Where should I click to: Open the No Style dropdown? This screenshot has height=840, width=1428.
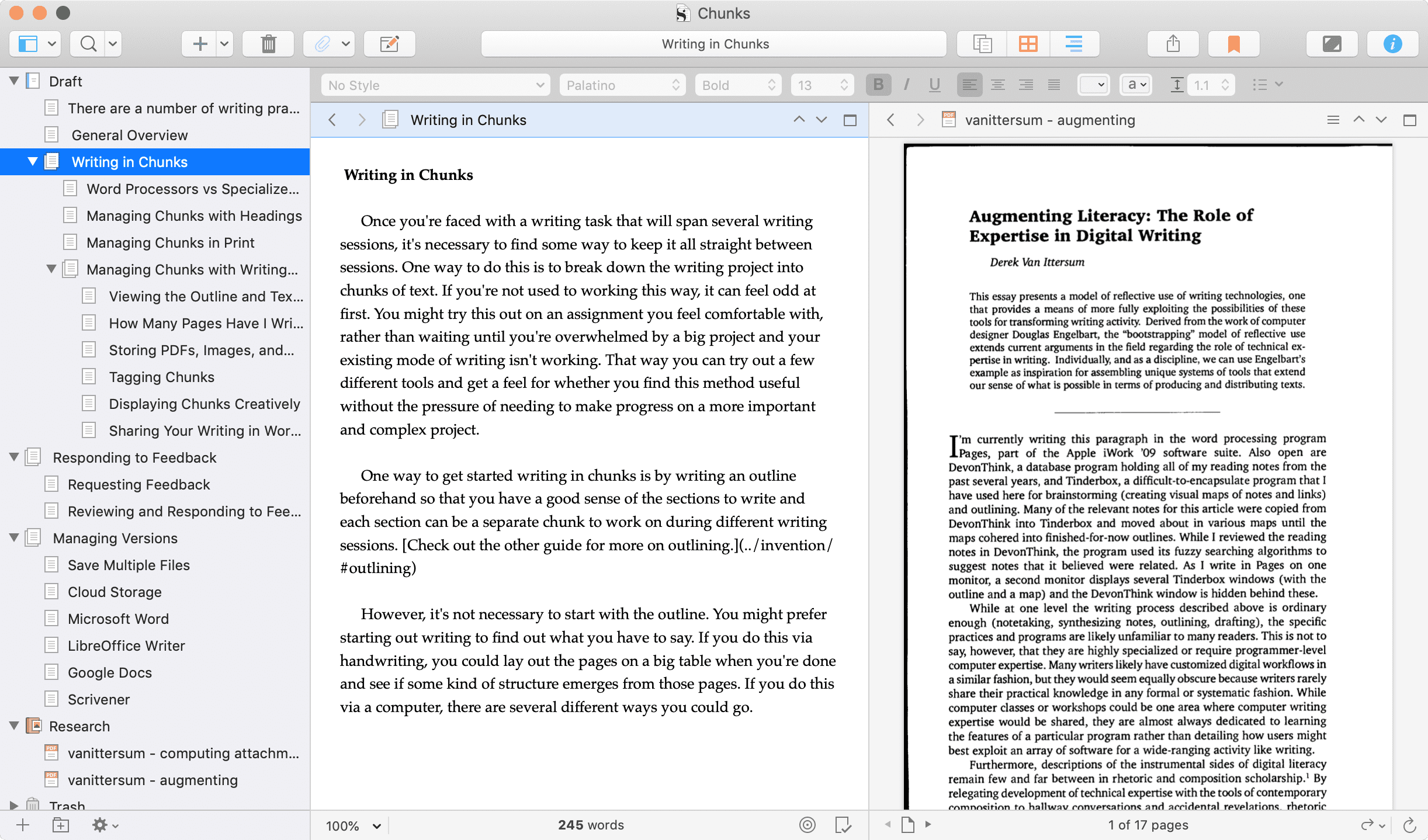pos(435,85)
